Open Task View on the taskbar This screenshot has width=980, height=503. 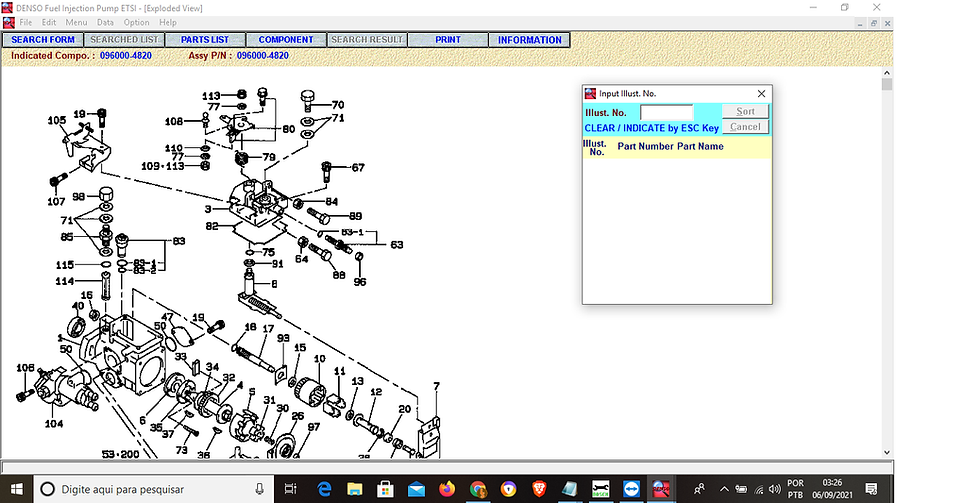tap(291, 489)
